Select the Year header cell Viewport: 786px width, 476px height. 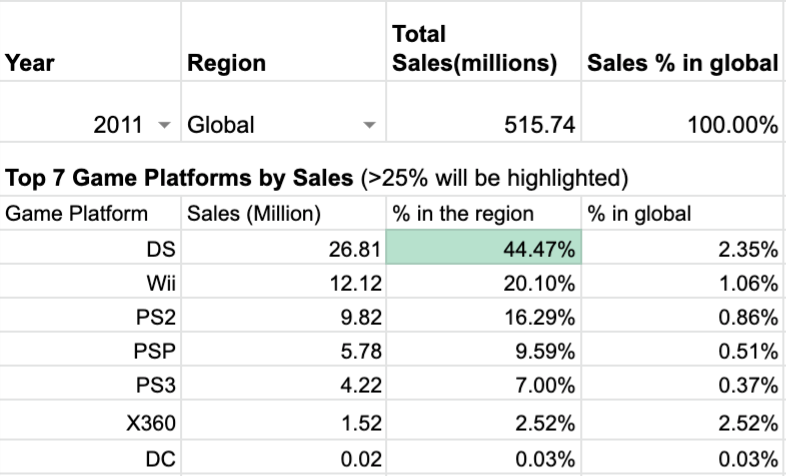pos(30,64)
